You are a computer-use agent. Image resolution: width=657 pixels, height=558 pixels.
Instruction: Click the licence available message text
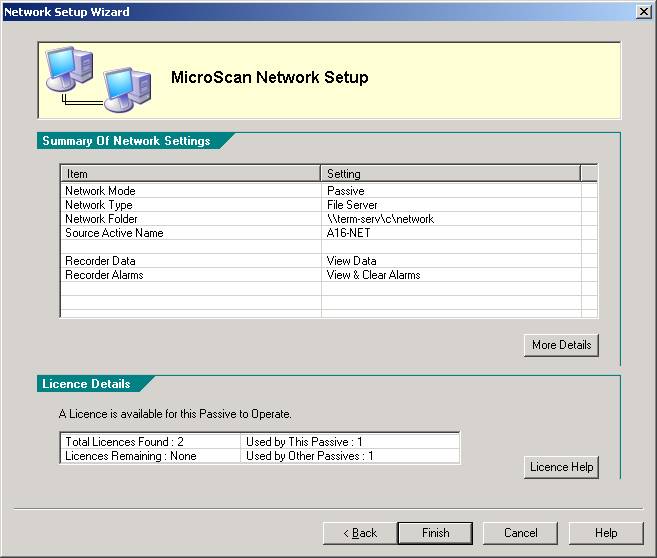coord(175,414)
